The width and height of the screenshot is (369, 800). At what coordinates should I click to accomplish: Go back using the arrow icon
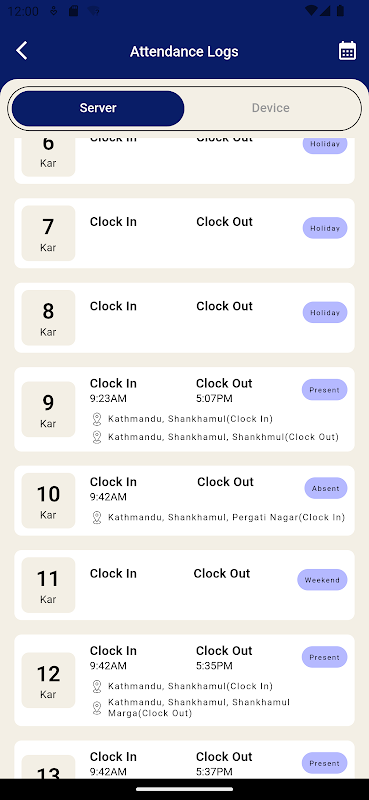(x=21, y=51)
